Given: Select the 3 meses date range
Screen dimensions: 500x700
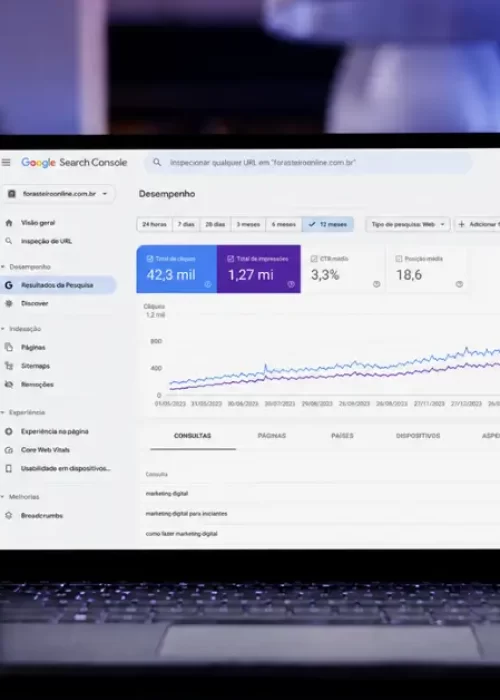Looking at the screenshot, I should 248,224.
